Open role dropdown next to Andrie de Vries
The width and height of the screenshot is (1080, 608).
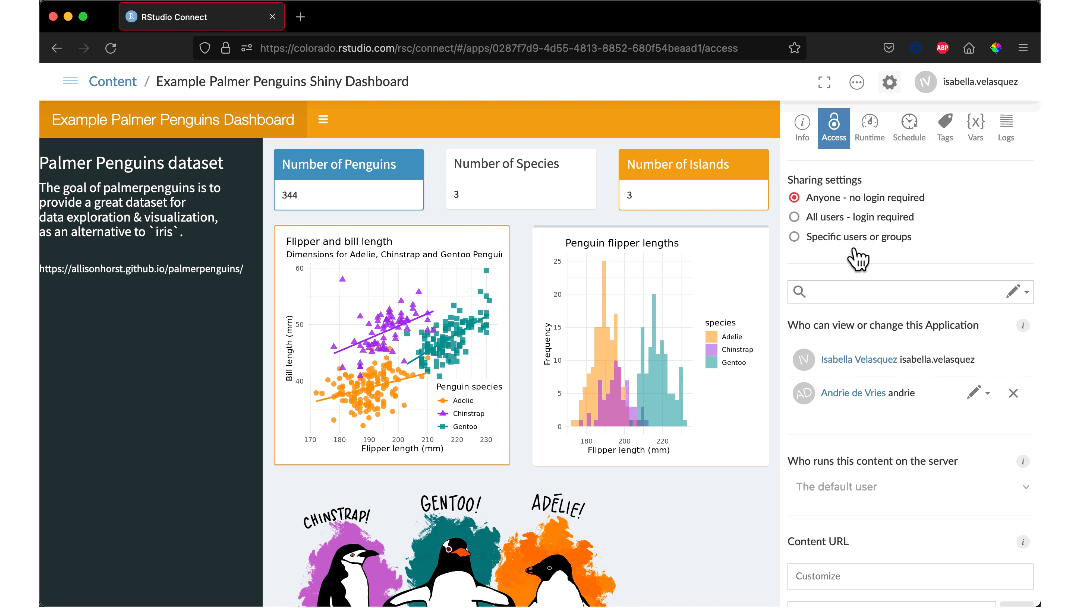(x=978, y=393)
